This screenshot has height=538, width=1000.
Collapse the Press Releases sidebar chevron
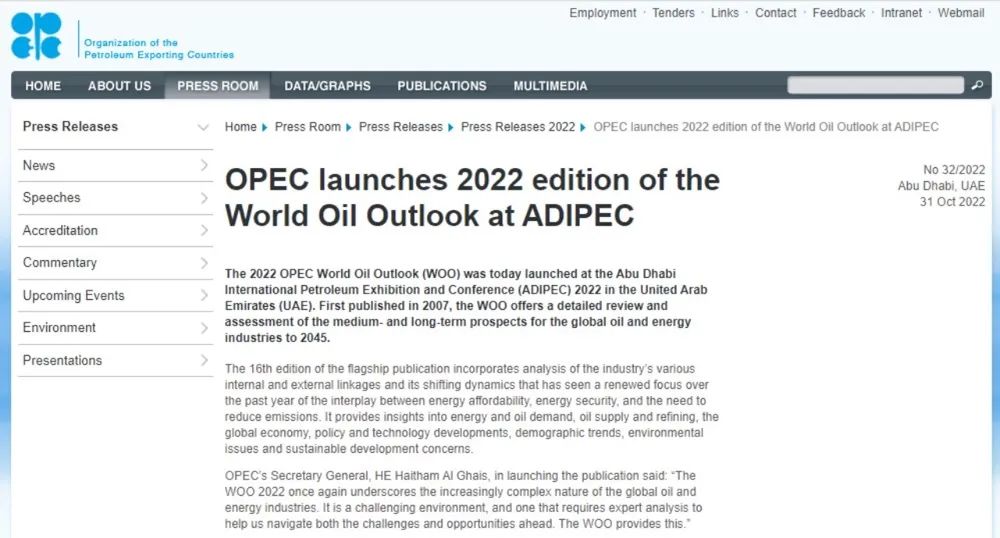(203, 127)
